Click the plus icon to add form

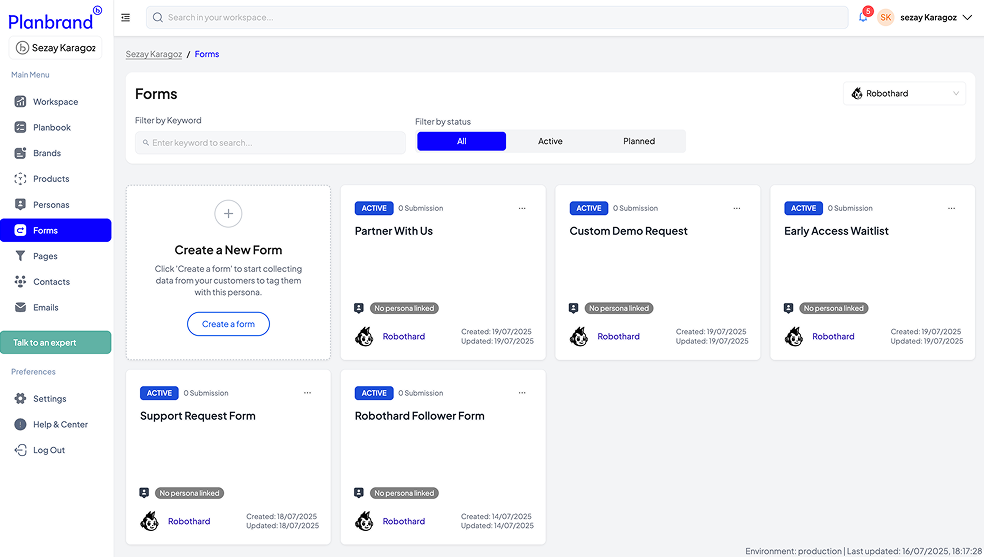228,213
